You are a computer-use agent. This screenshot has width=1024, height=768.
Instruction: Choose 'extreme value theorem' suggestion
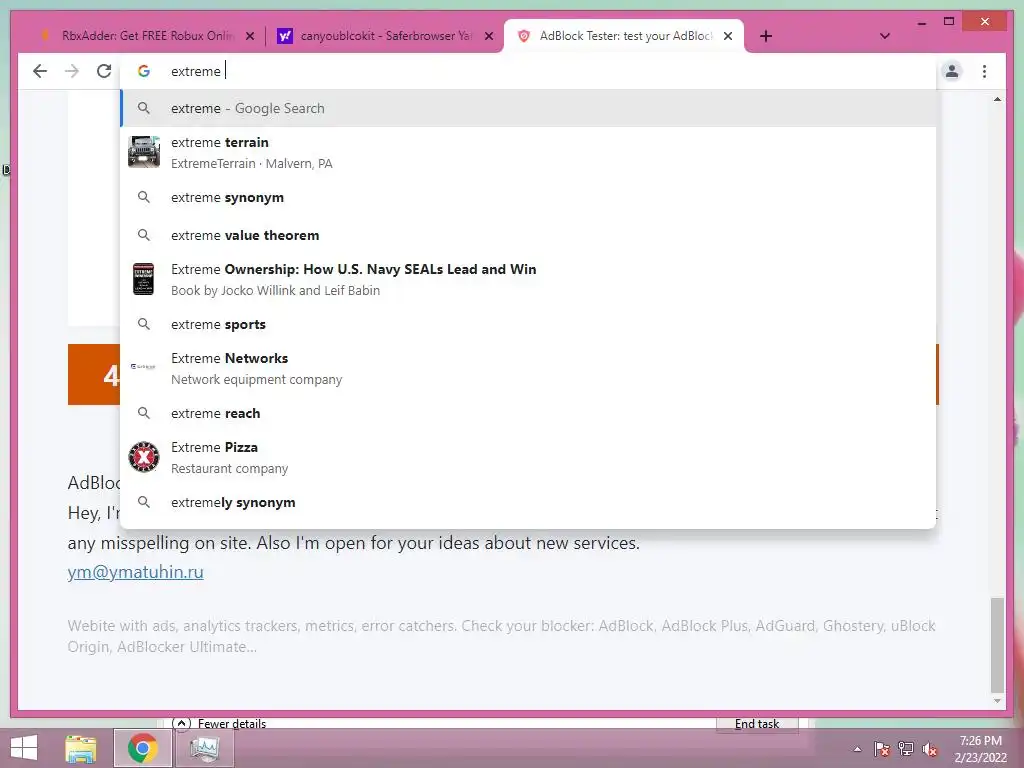click(528, 235)
